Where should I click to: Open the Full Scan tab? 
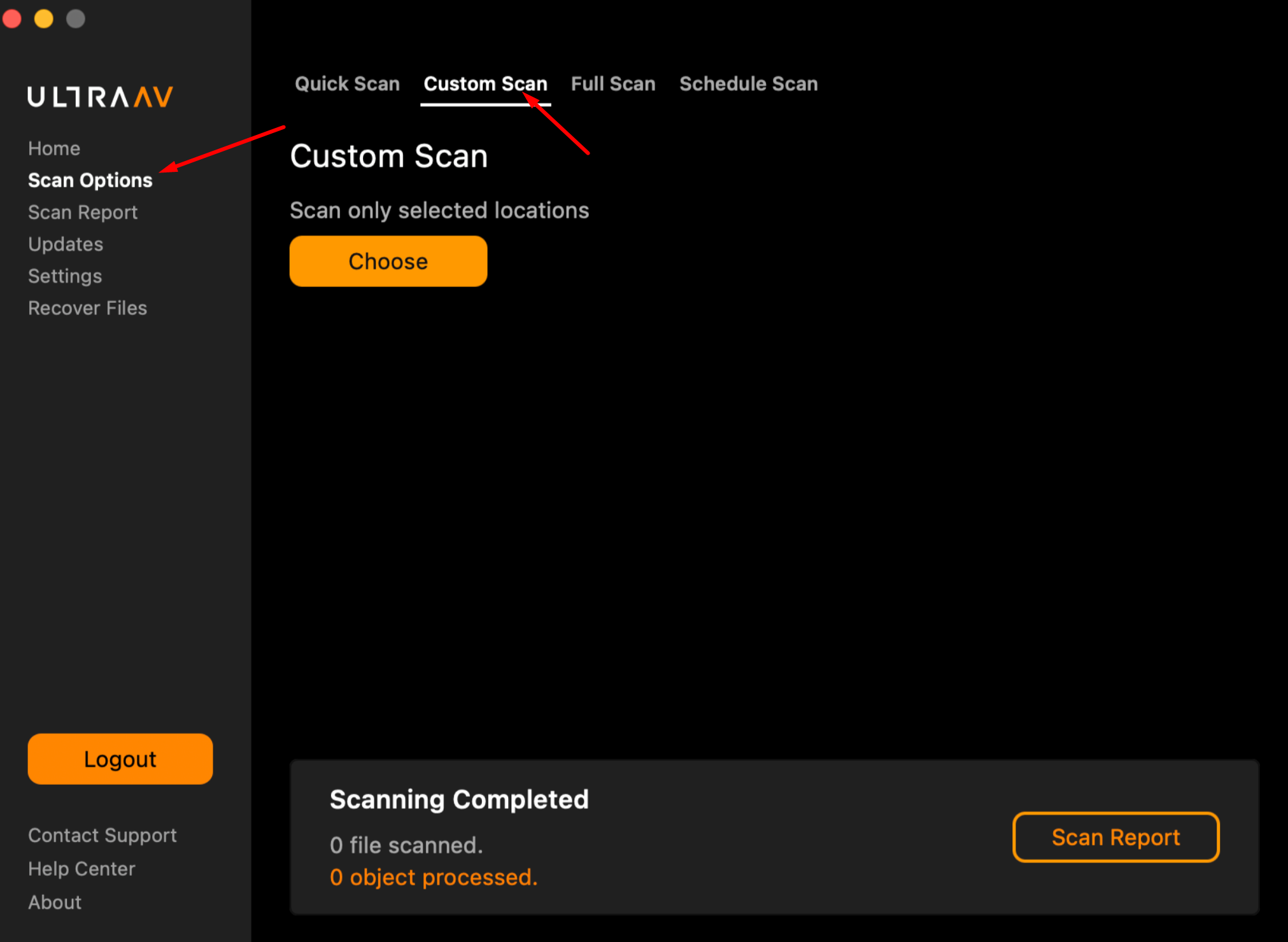[613, 84]
